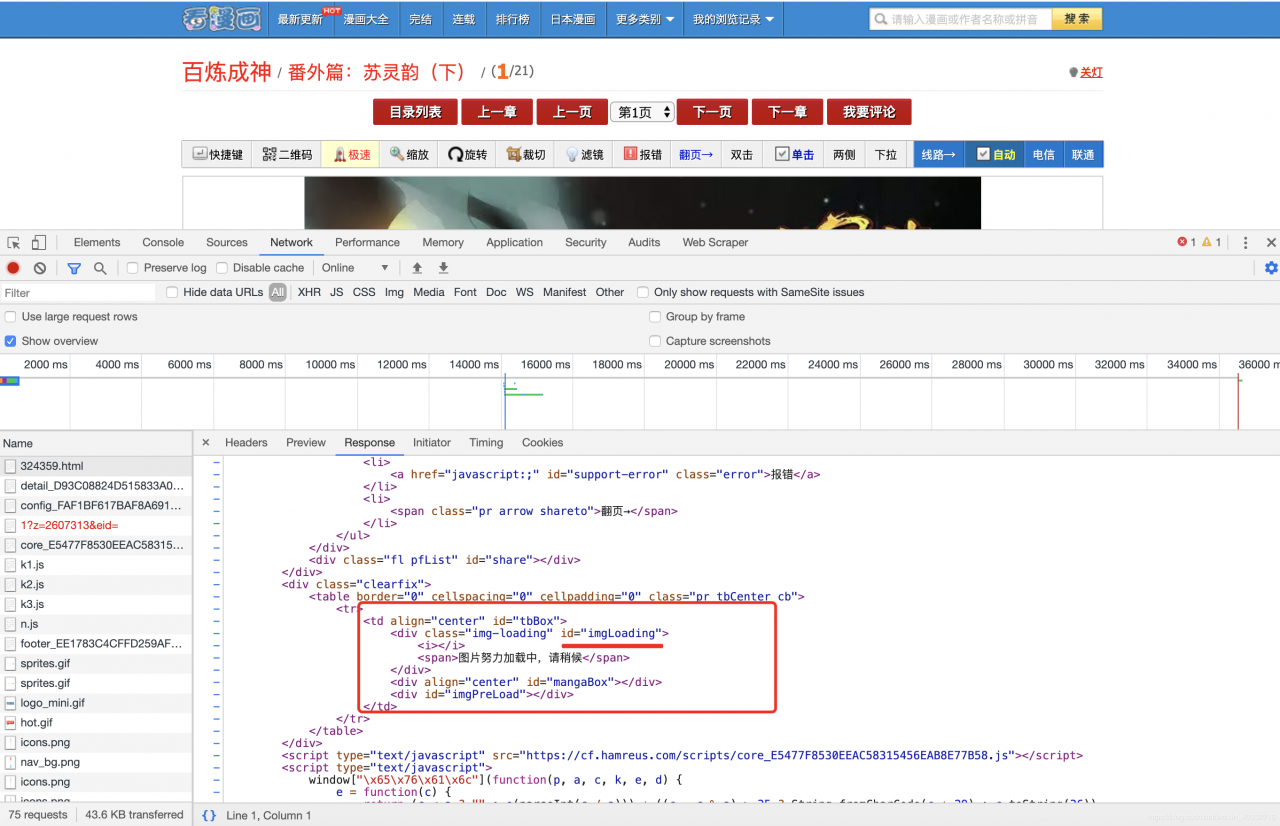The image size is (1280, 826).
Task: Go to next page with 下一页
Action: pos(712,112)
